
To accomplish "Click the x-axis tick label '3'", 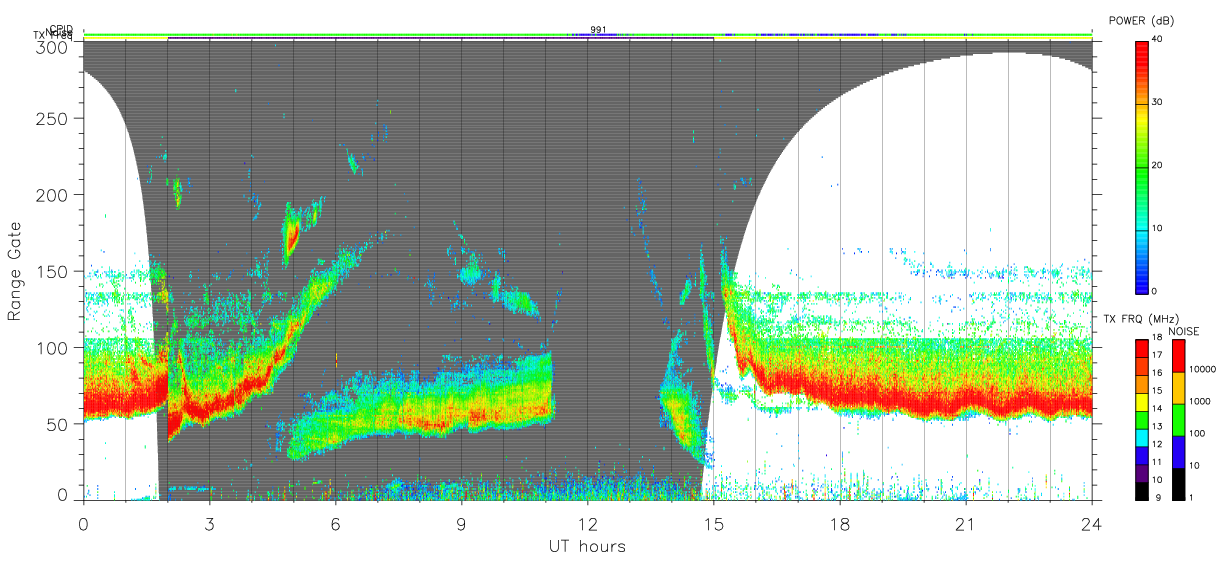I will [210, 524].
